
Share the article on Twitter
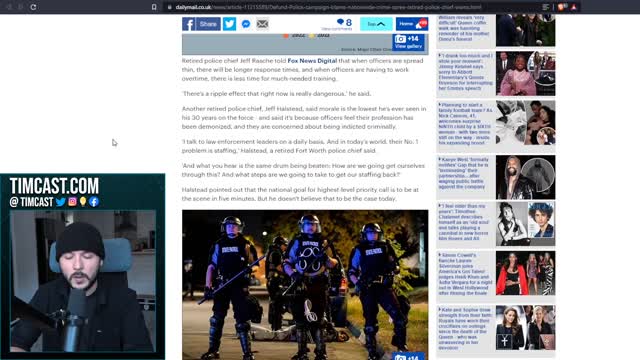click(229, 24)
